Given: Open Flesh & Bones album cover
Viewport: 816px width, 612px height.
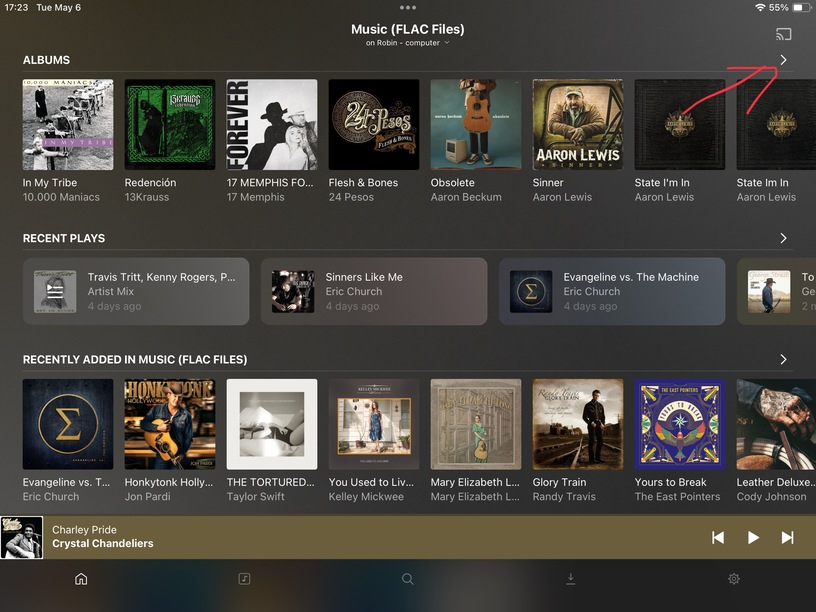Looking at the screenshot, I should 374,124.
